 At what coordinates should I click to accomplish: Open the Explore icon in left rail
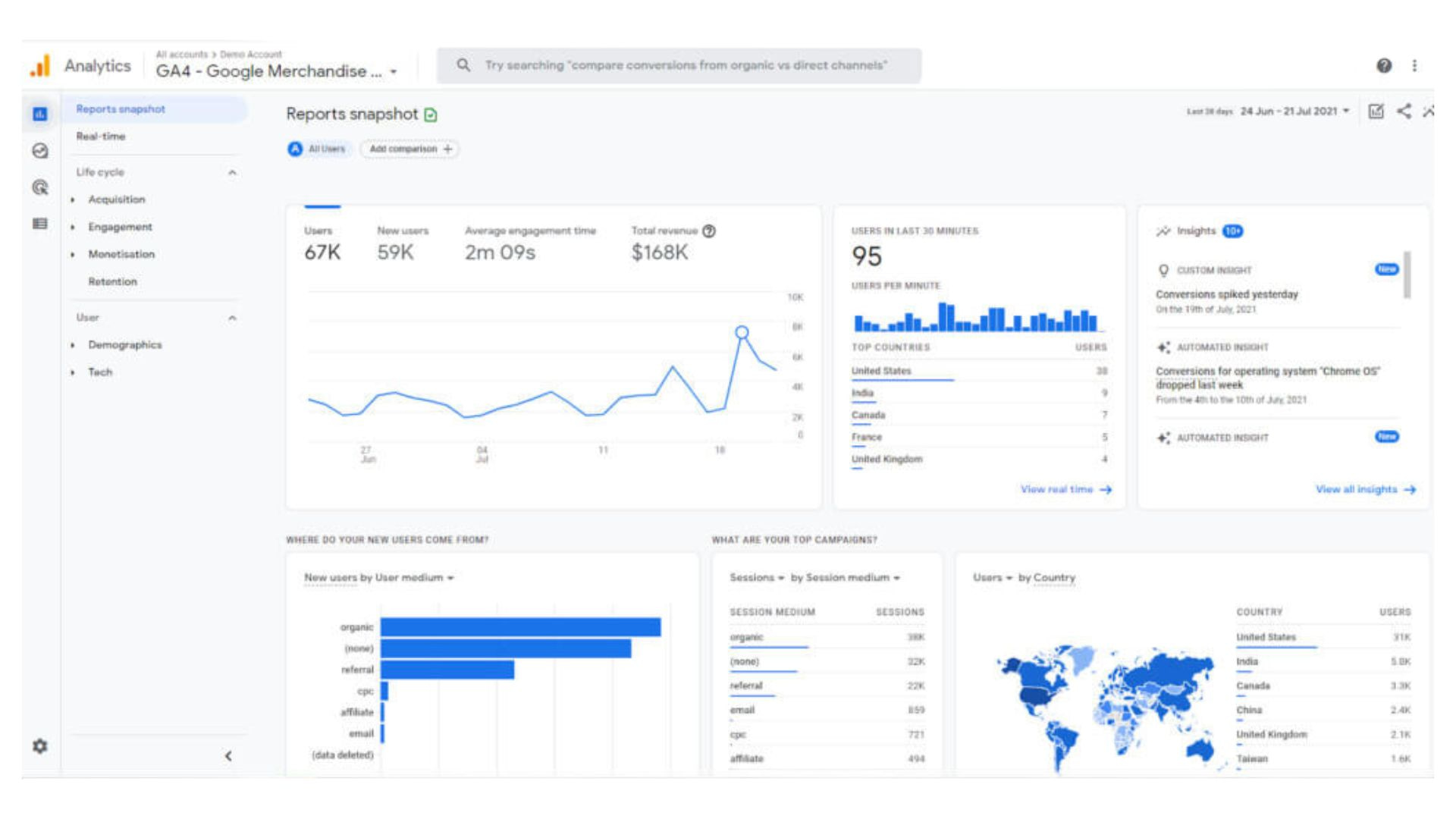[40, 151]
